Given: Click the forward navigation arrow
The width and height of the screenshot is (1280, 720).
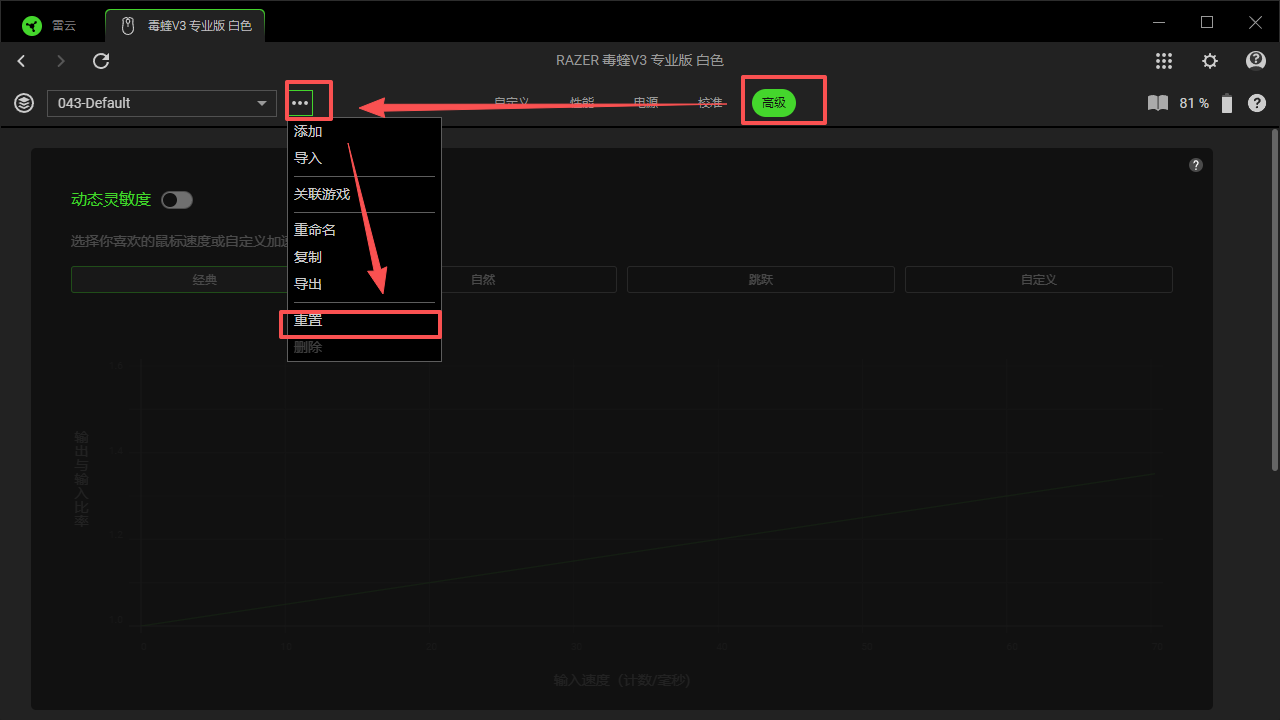Looking at the screenshot, I should (61, 61).
